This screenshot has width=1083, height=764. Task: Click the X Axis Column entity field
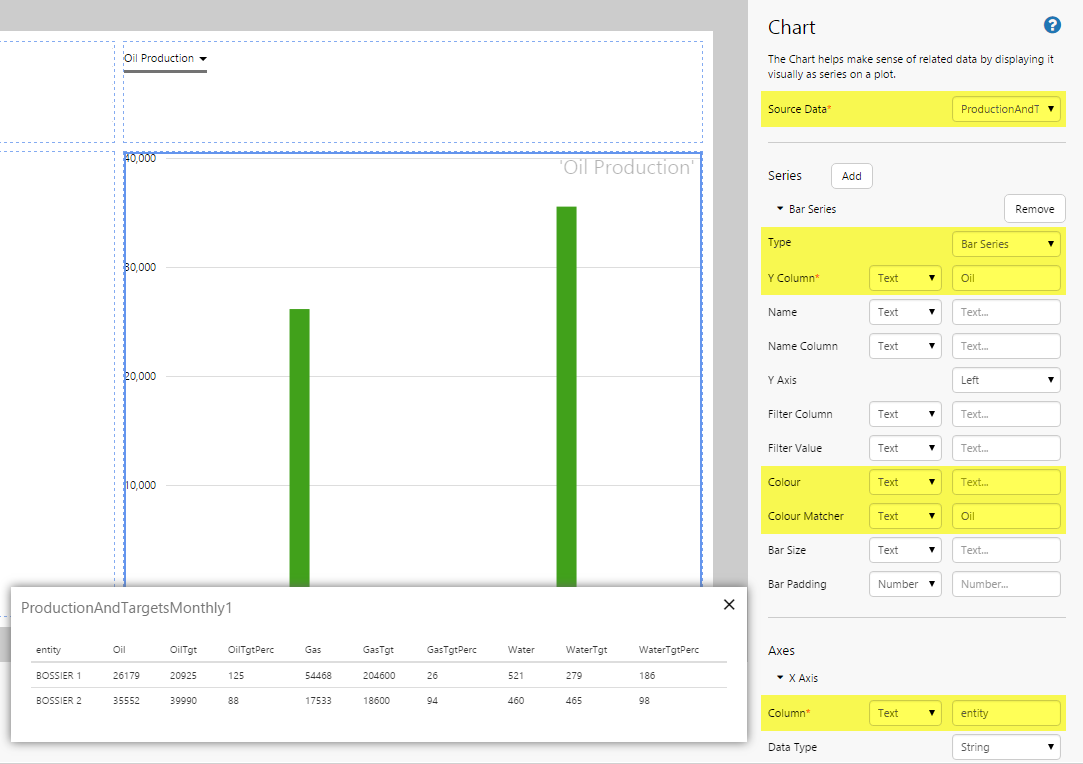1005,713
